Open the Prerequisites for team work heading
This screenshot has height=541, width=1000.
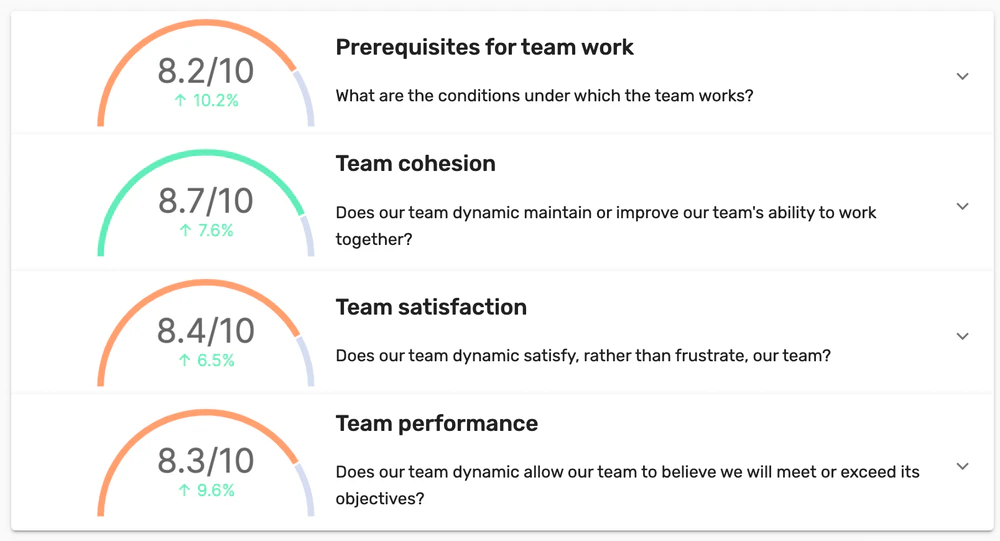point(485,47)
